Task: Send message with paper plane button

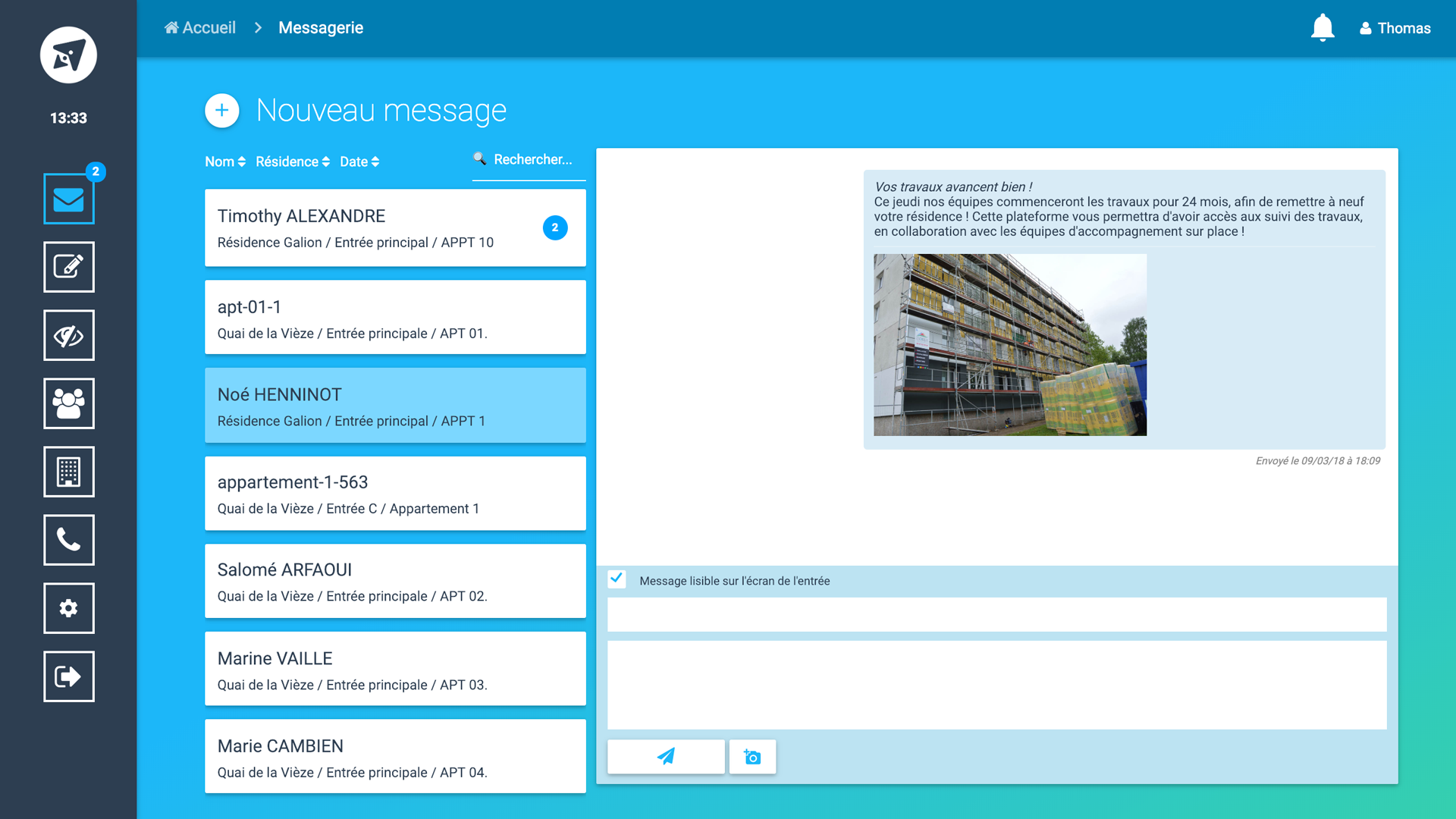Action: (665, 757)
